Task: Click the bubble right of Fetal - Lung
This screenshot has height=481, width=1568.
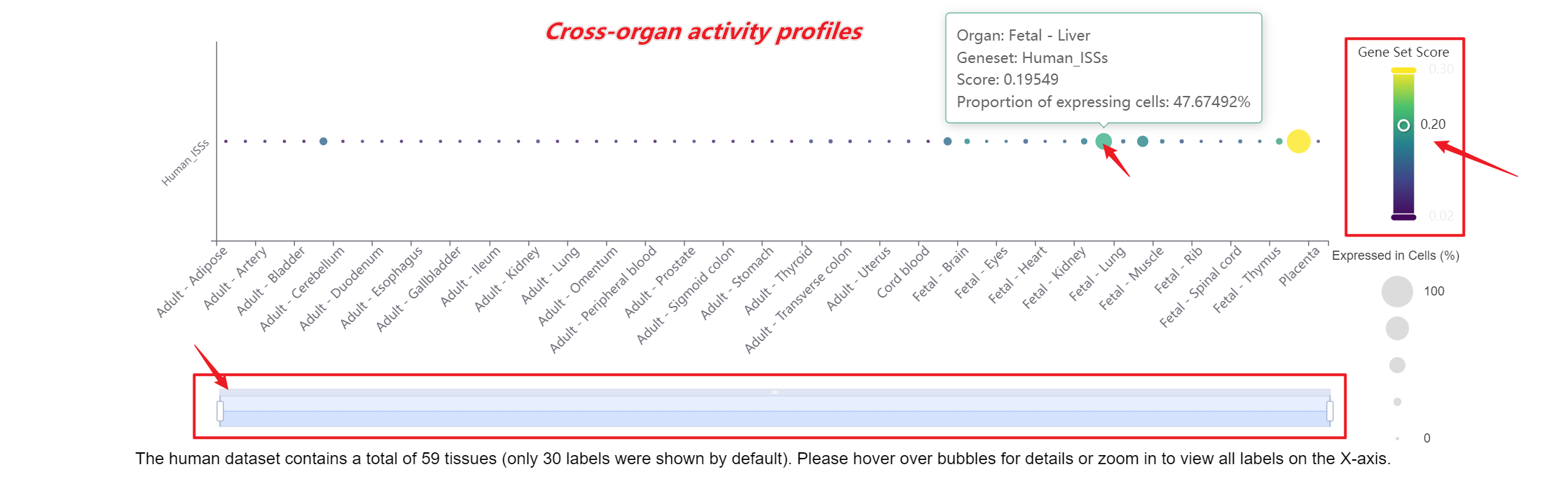Action: (1143, 141)
